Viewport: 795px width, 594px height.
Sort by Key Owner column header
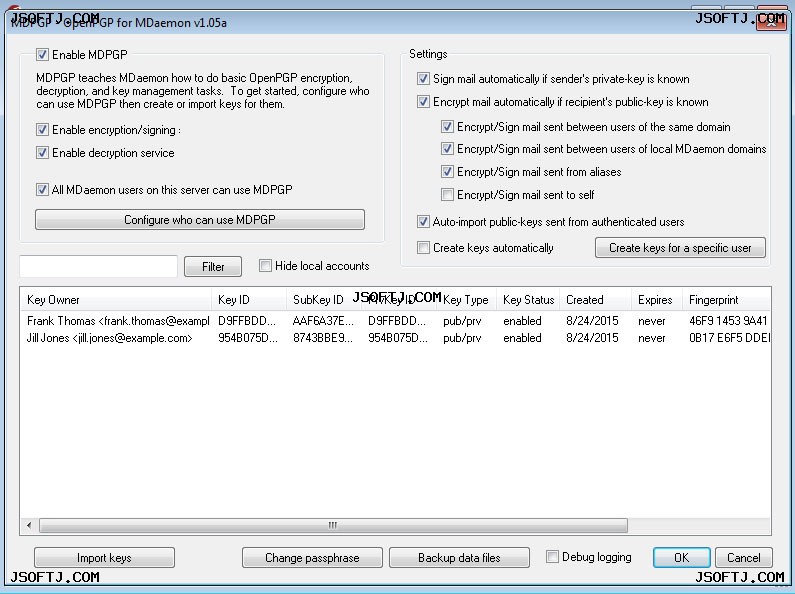[116, 300]
